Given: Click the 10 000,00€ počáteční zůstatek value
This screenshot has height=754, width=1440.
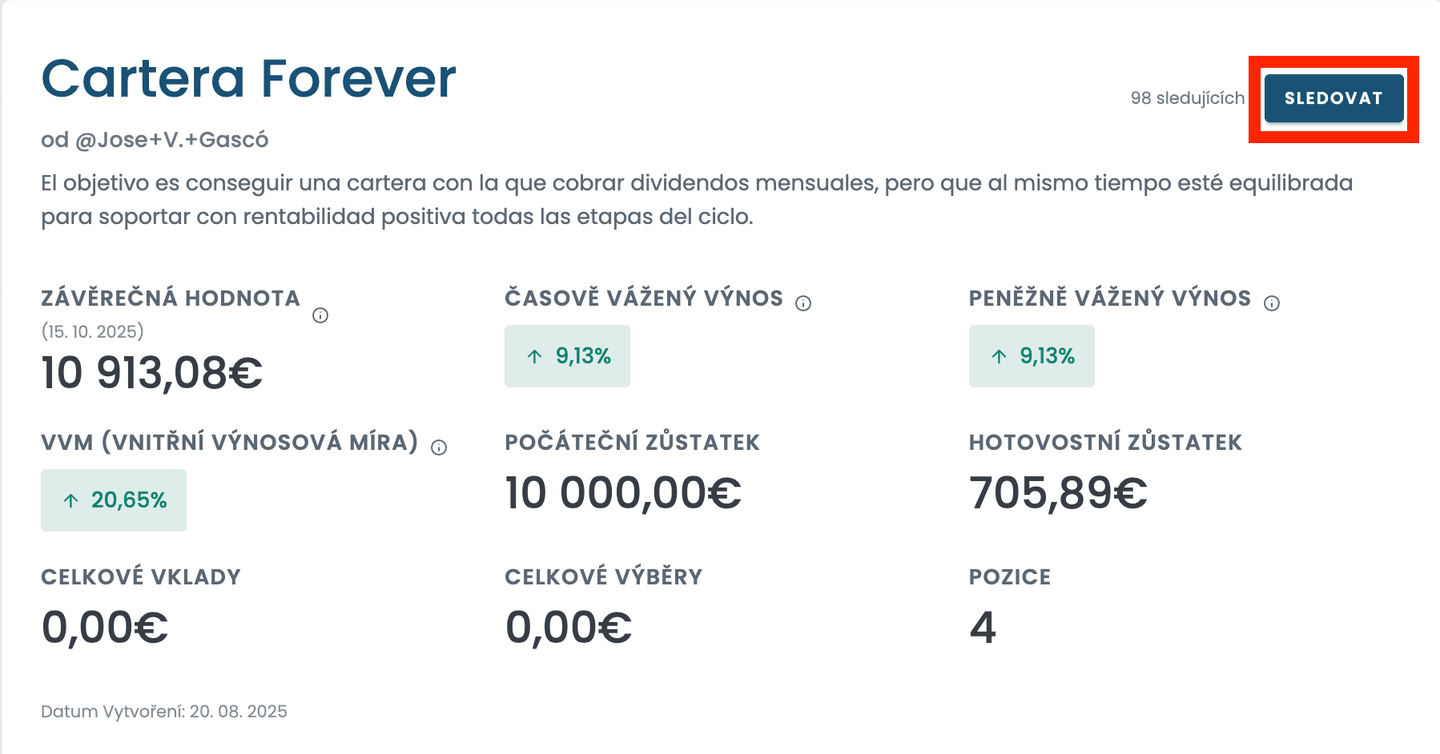Looking at the screenshot, I should pos(623,493).
